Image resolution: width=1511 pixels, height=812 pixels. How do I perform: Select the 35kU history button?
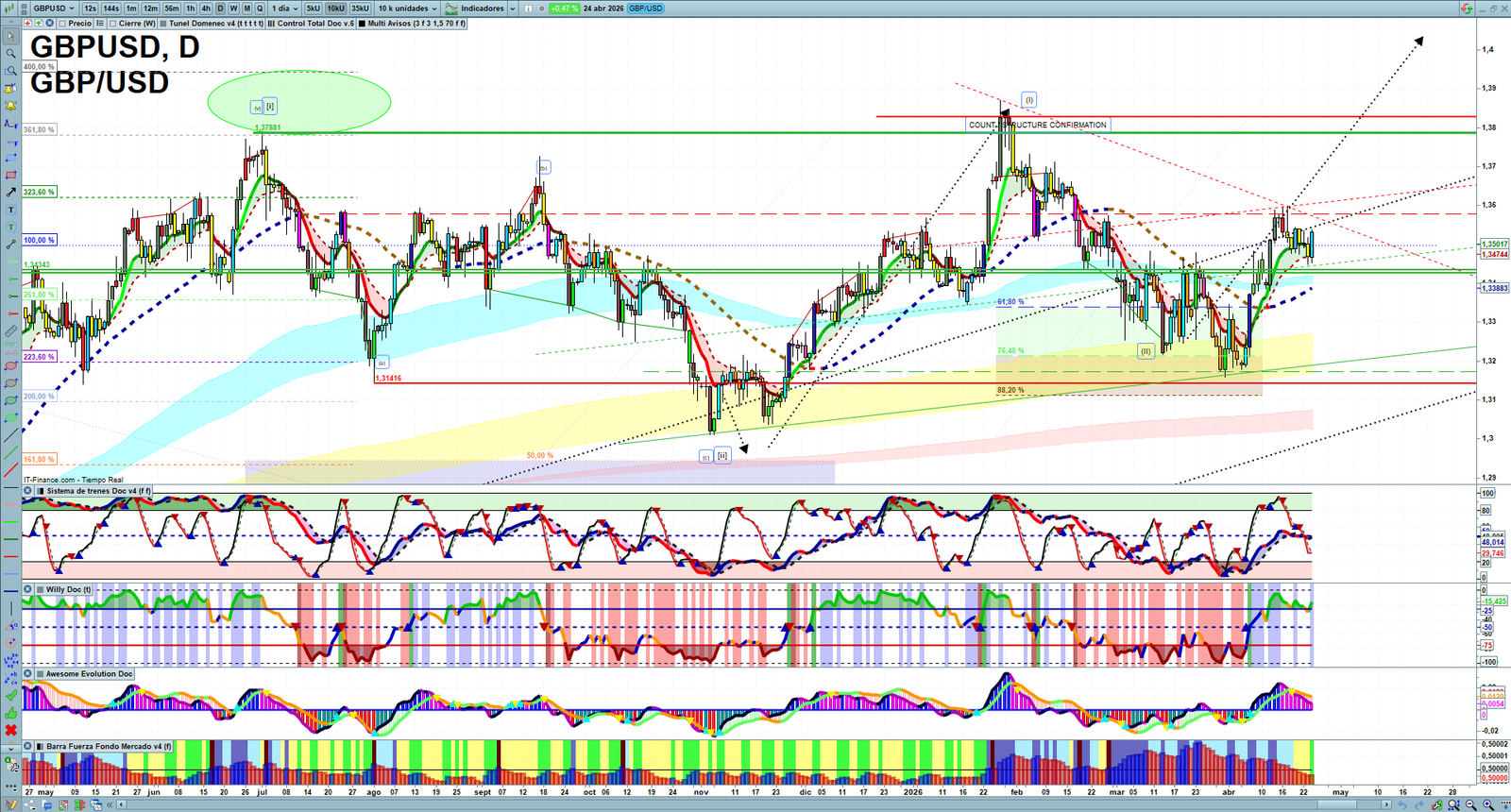point(360,8)
